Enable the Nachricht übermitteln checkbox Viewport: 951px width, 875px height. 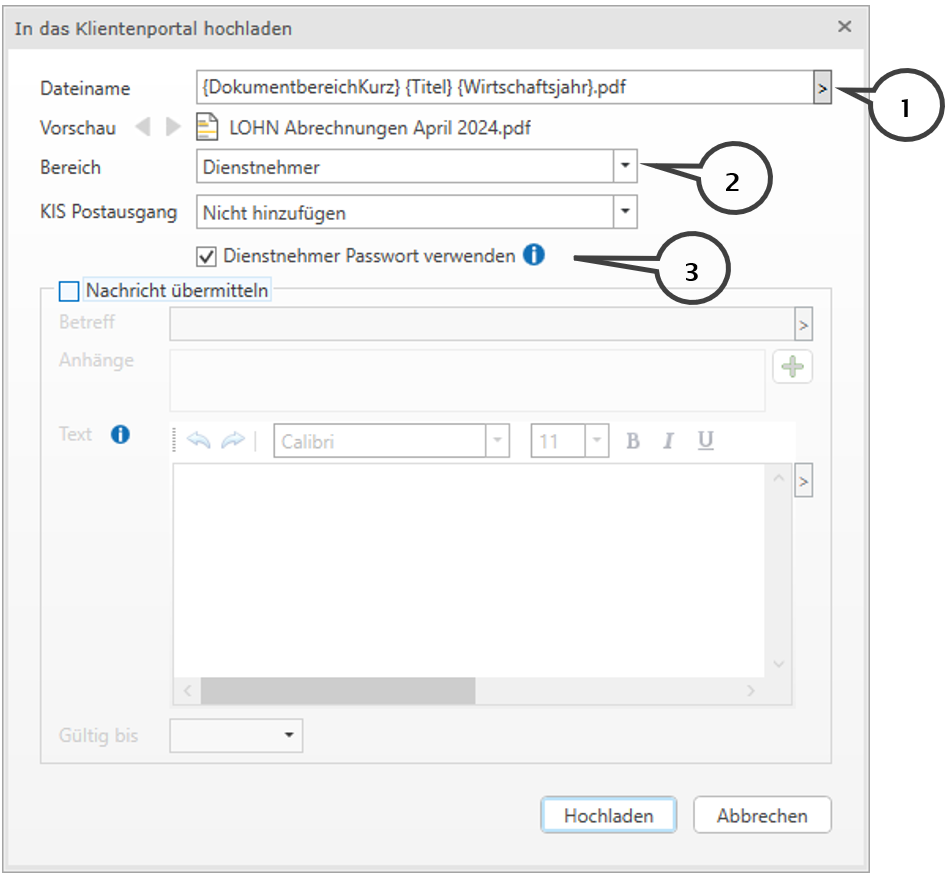coord(69,291)
